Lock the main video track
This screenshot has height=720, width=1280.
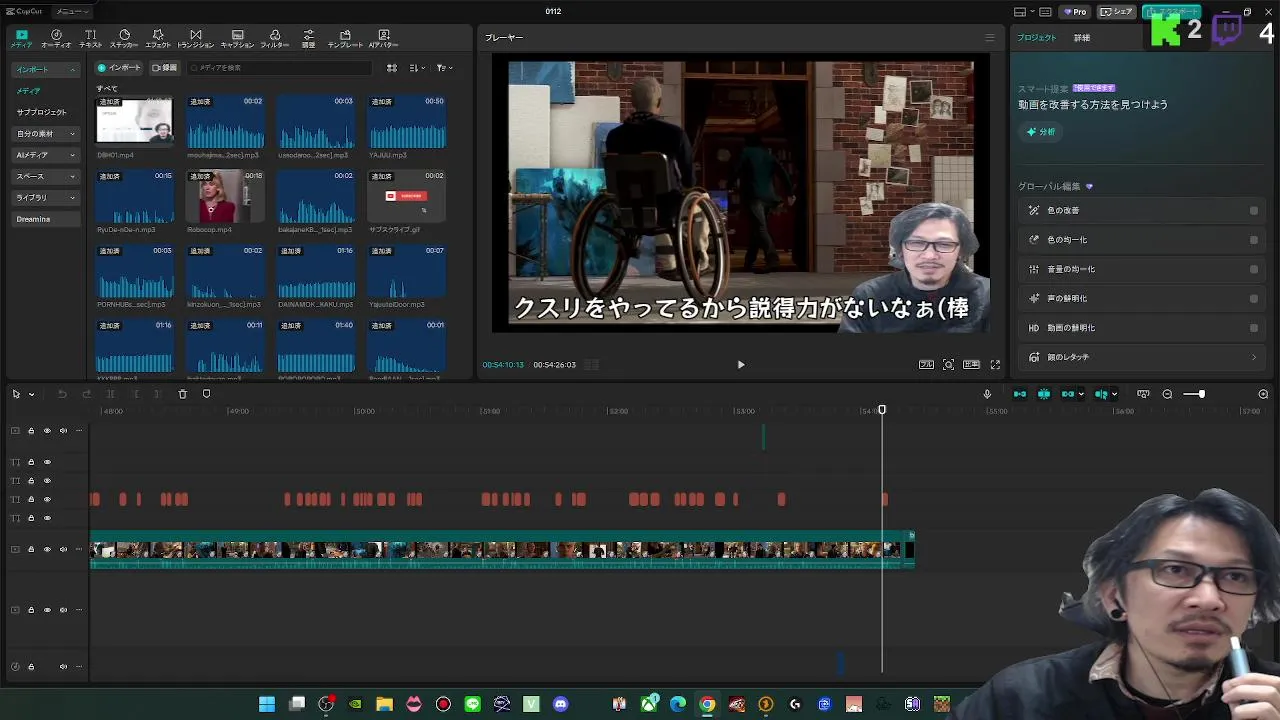pyautogui.click(x=31, y=550)
